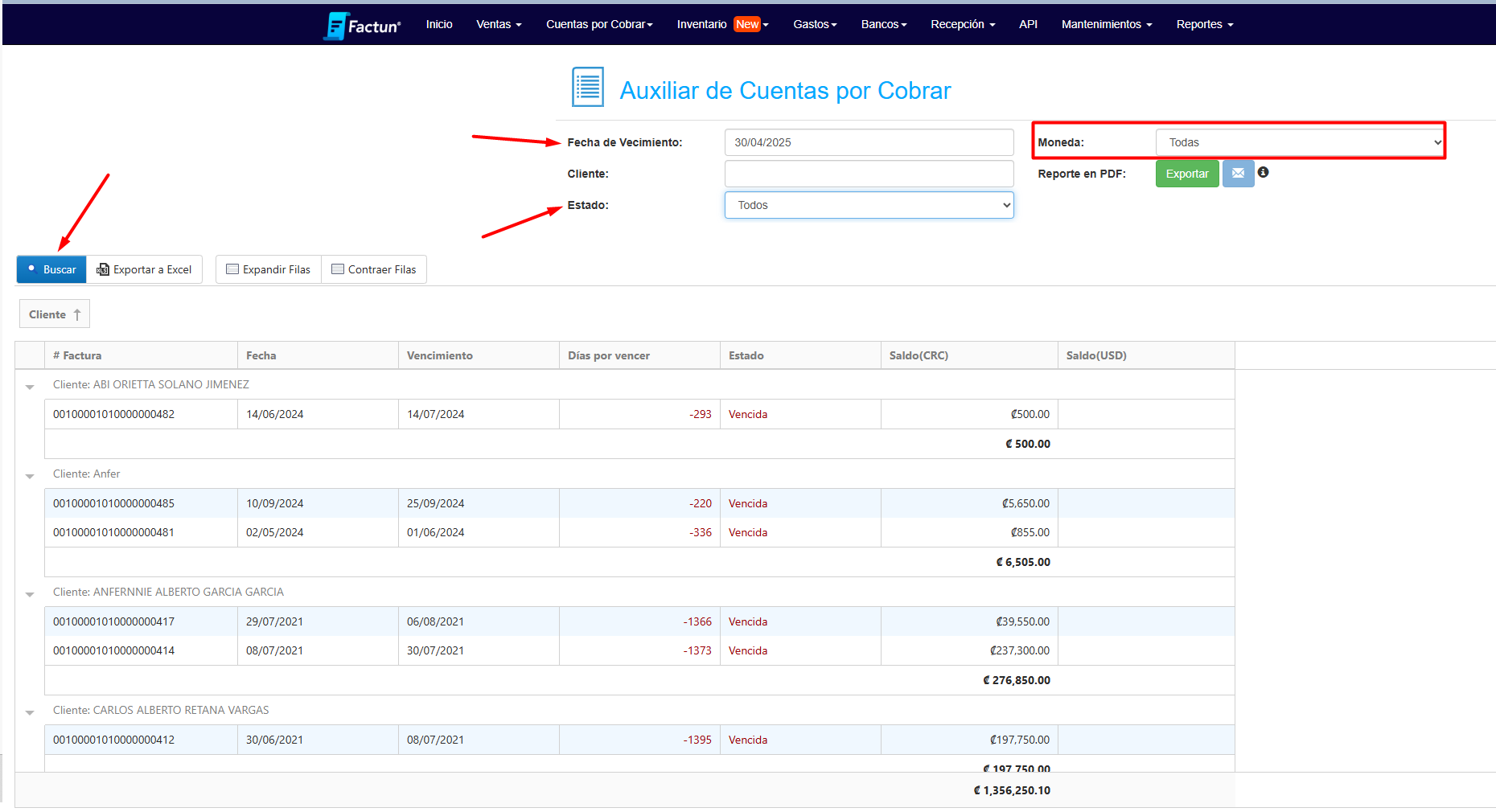This screenshot has width=1496, height=812.
Task: Open the Moneda dropdown
Action: pos(1300,142)
